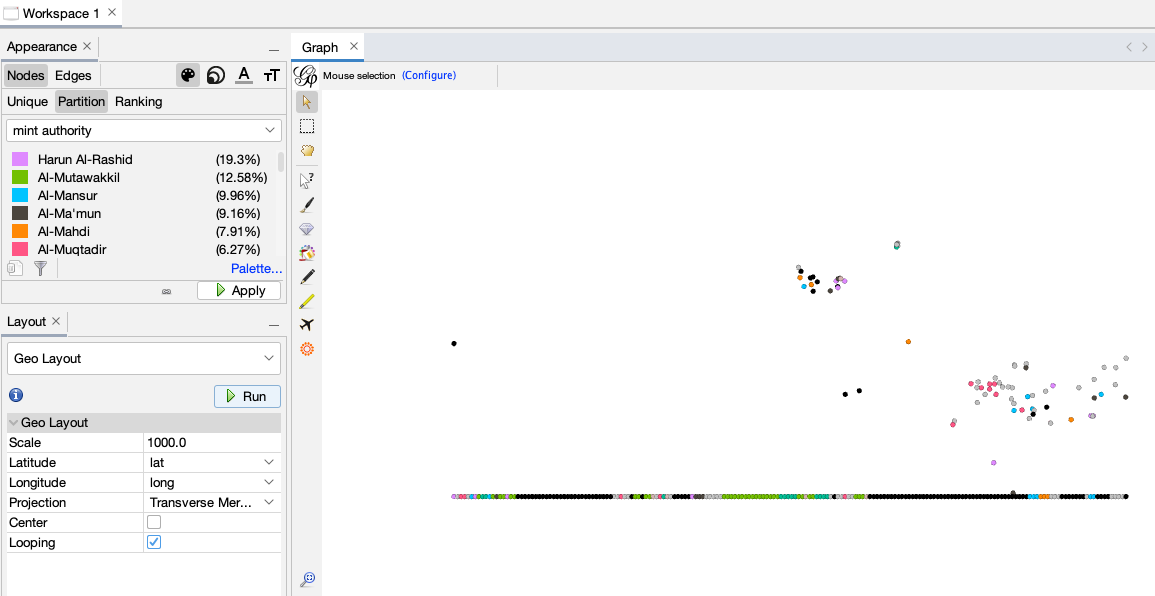Click the filter funnel icon in Appearance
This screenshot has width=1155, height=596.
pos(41,268)
